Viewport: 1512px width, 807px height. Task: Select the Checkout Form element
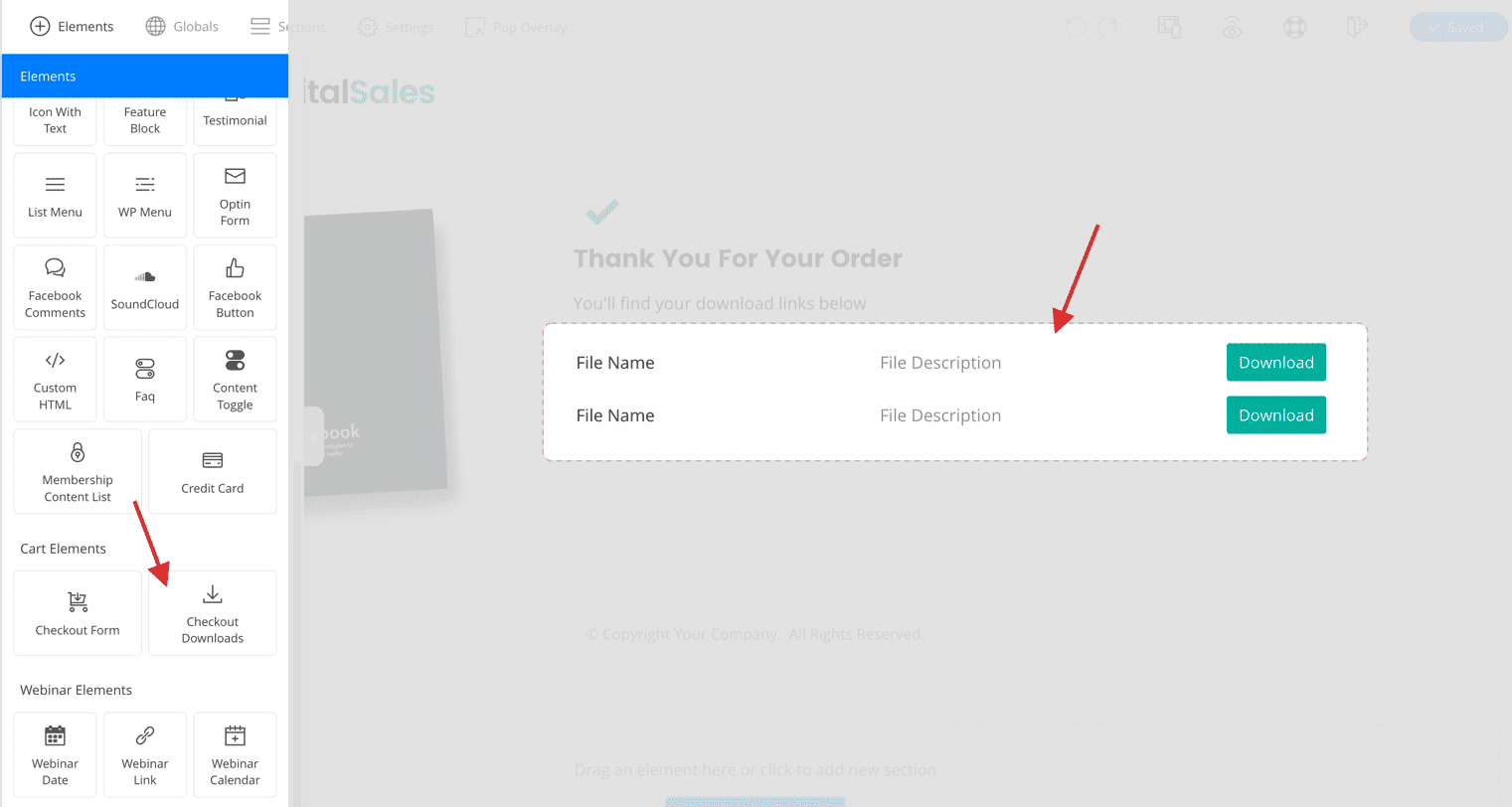click(x=78, y=613)
